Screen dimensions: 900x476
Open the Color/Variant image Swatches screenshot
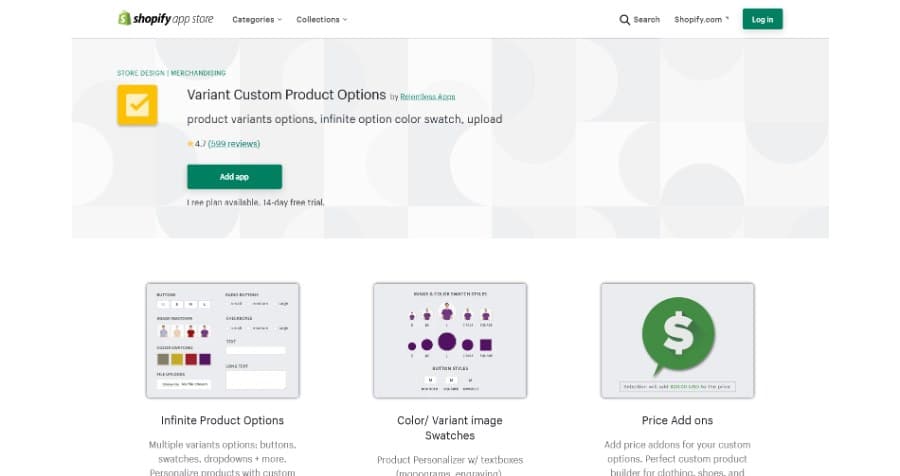tap(449, 340)
